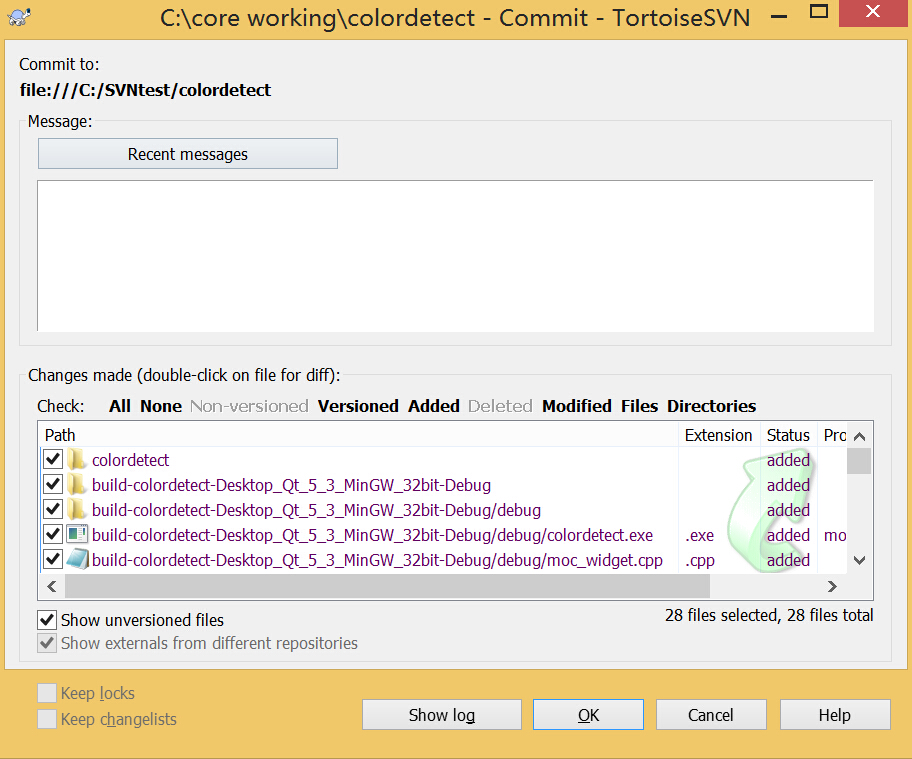The height and width of the screenshot is (759, 912).
Task: Click the TortoiseSVN turtle icon in title bar
Action: click(x=19, y=17)
